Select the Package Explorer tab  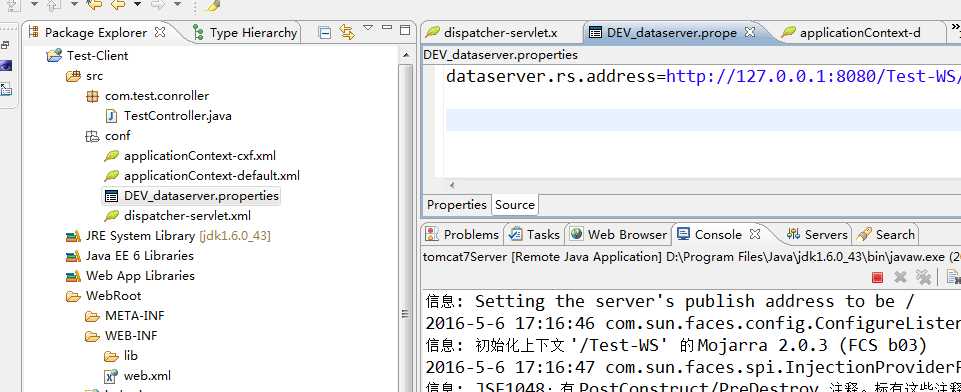[x=96, y=32]
